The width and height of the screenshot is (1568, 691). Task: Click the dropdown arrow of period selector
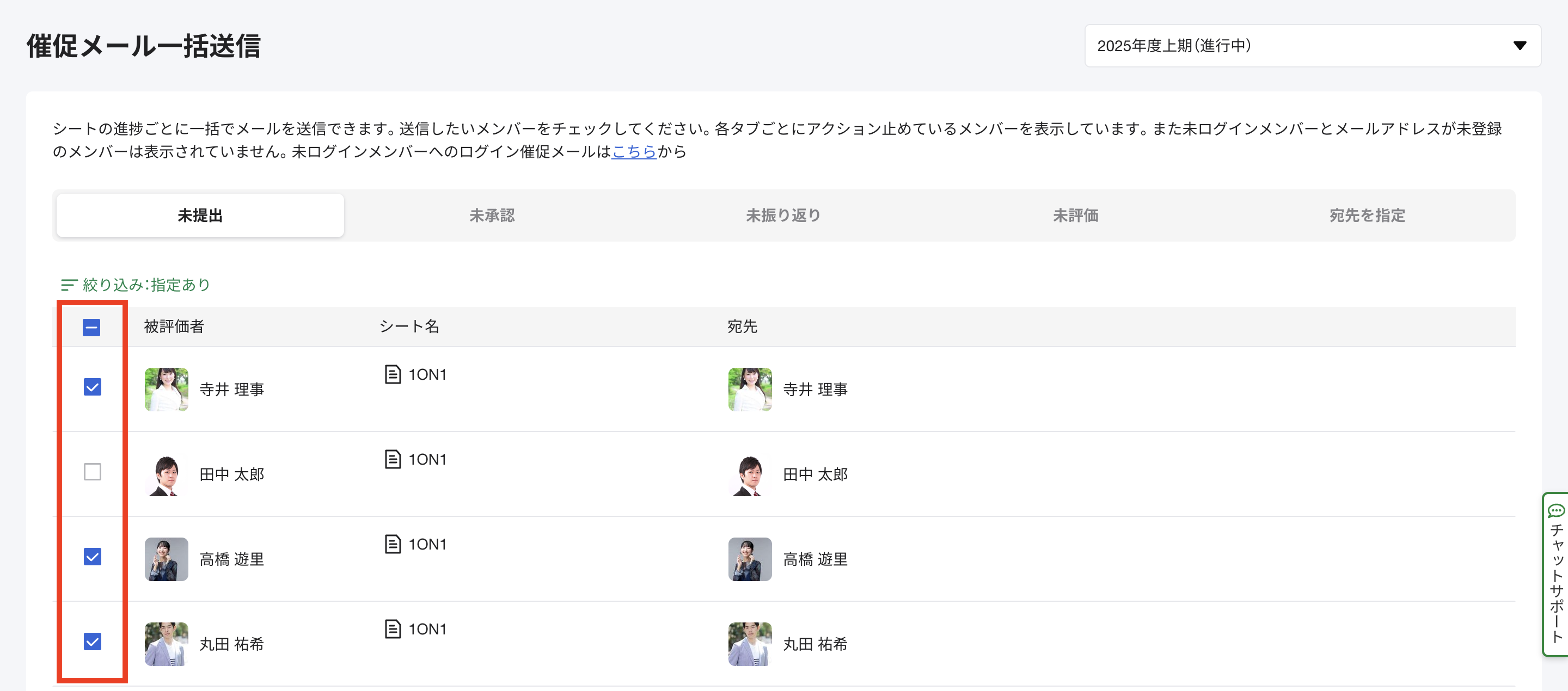[1520, 46]
